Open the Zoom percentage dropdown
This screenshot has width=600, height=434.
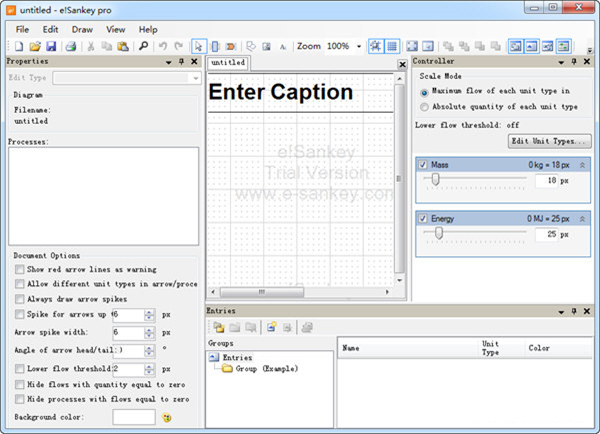point(359,46)
